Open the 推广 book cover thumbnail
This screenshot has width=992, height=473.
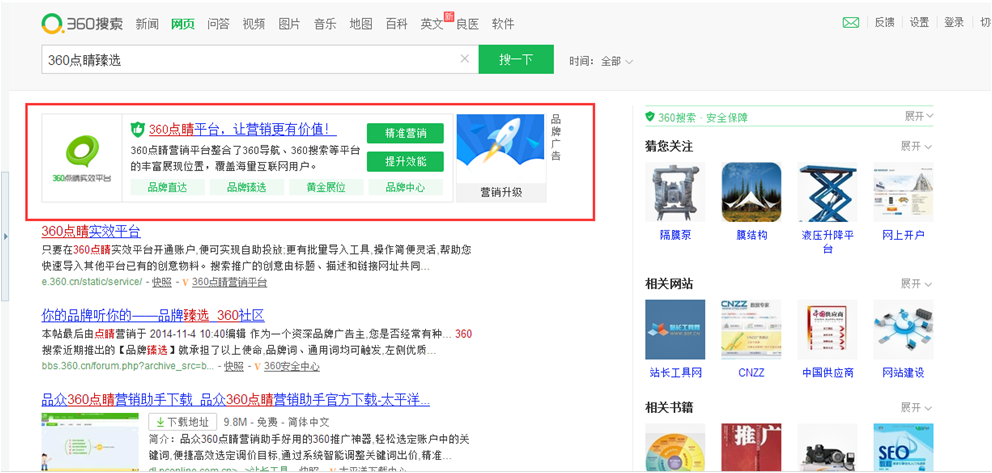tap(751, 448)
